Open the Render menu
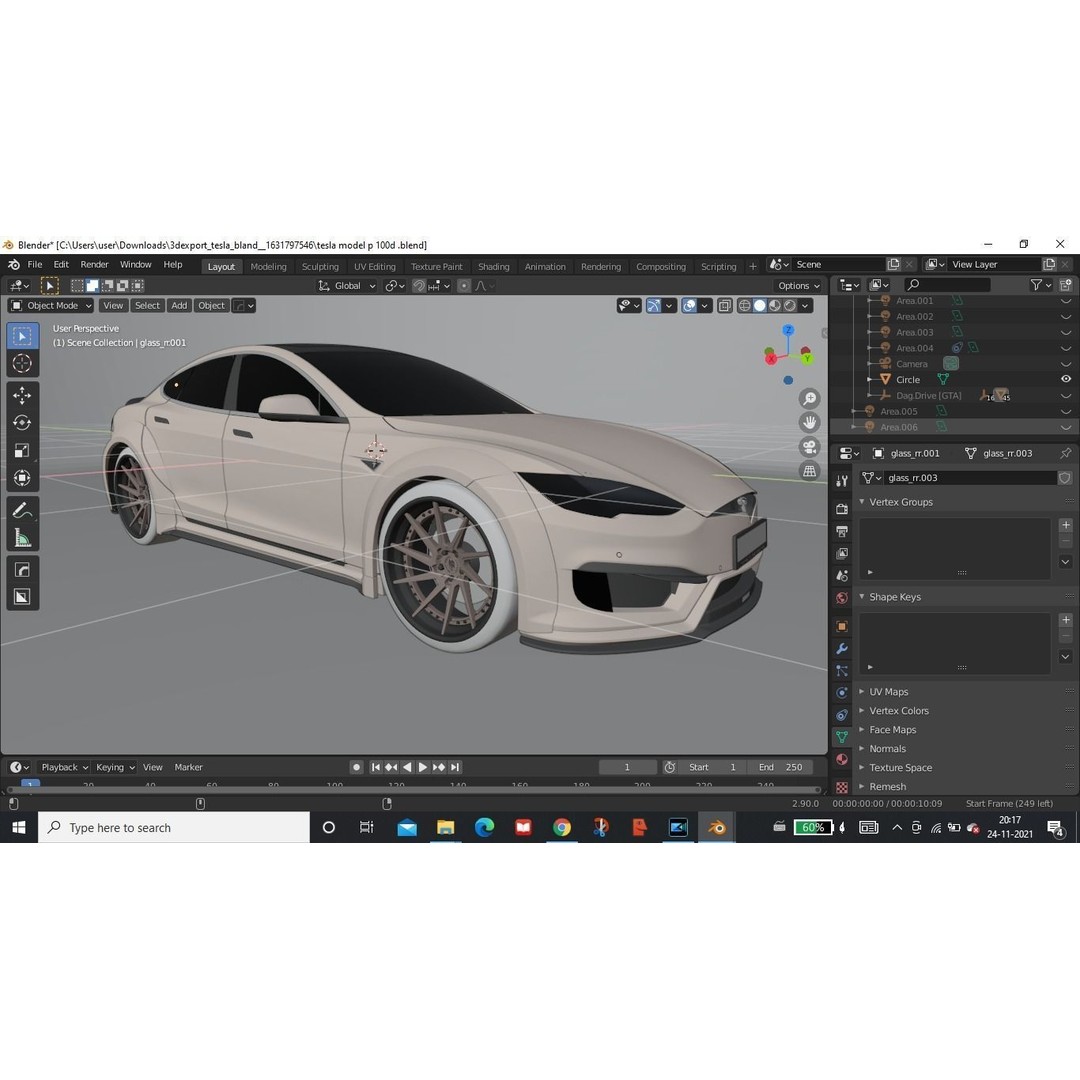Screen dimensions: 1080x1080 [x=94, y=264]
